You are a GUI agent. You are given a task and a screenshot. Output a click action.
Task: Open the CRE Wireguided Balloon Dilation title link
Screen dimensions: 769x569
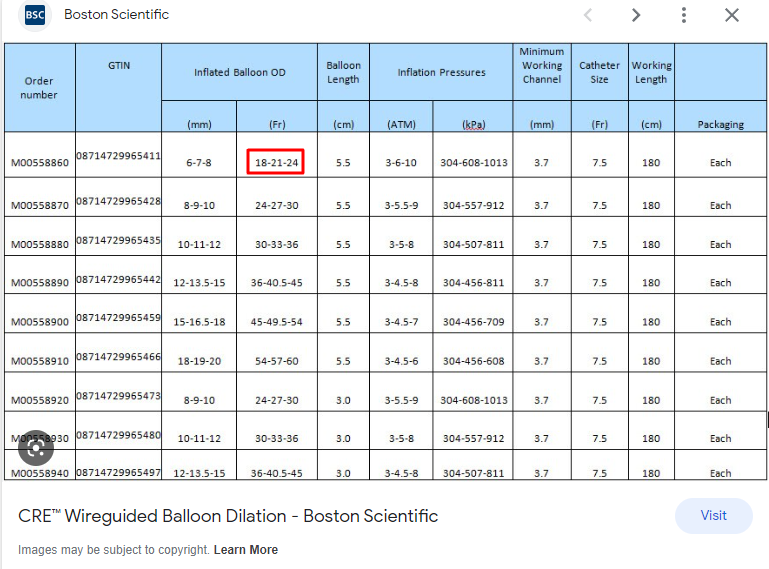pos(228,516)
